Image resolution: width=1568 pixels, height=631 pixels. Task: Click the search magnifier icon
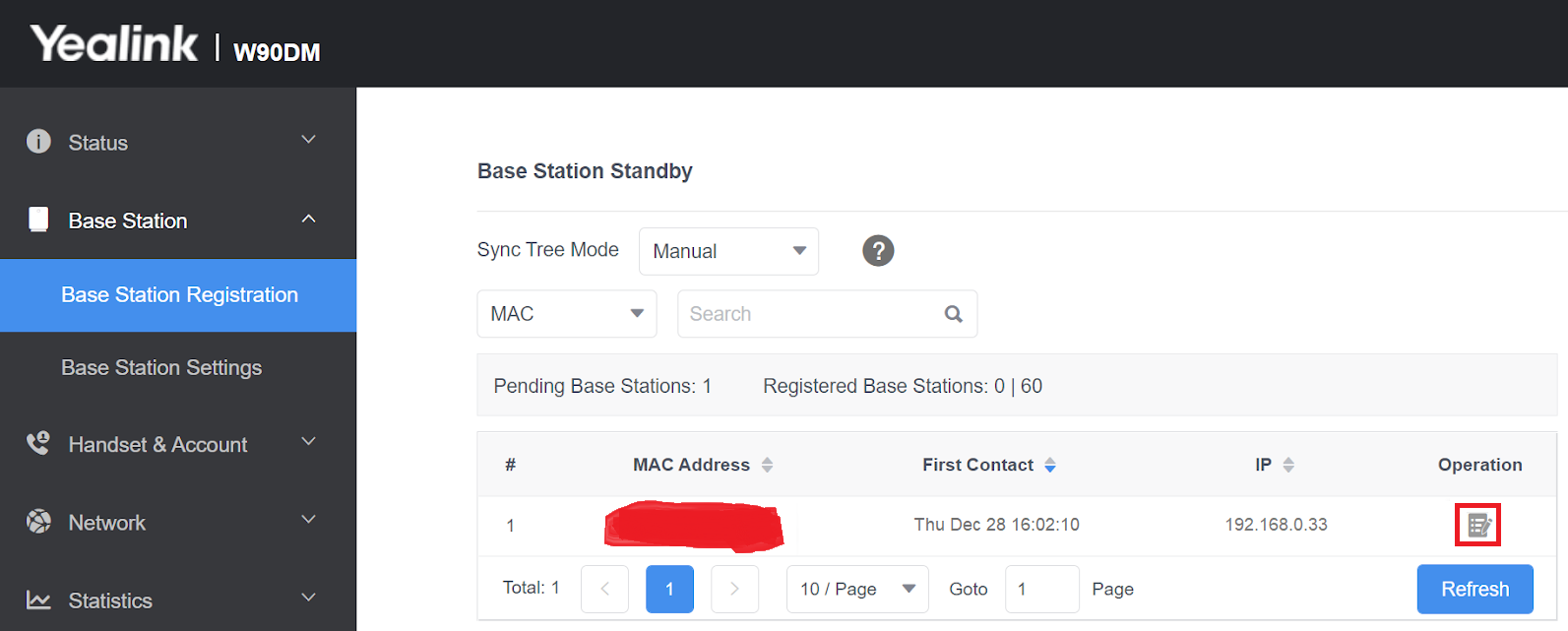tap(953, 314)
